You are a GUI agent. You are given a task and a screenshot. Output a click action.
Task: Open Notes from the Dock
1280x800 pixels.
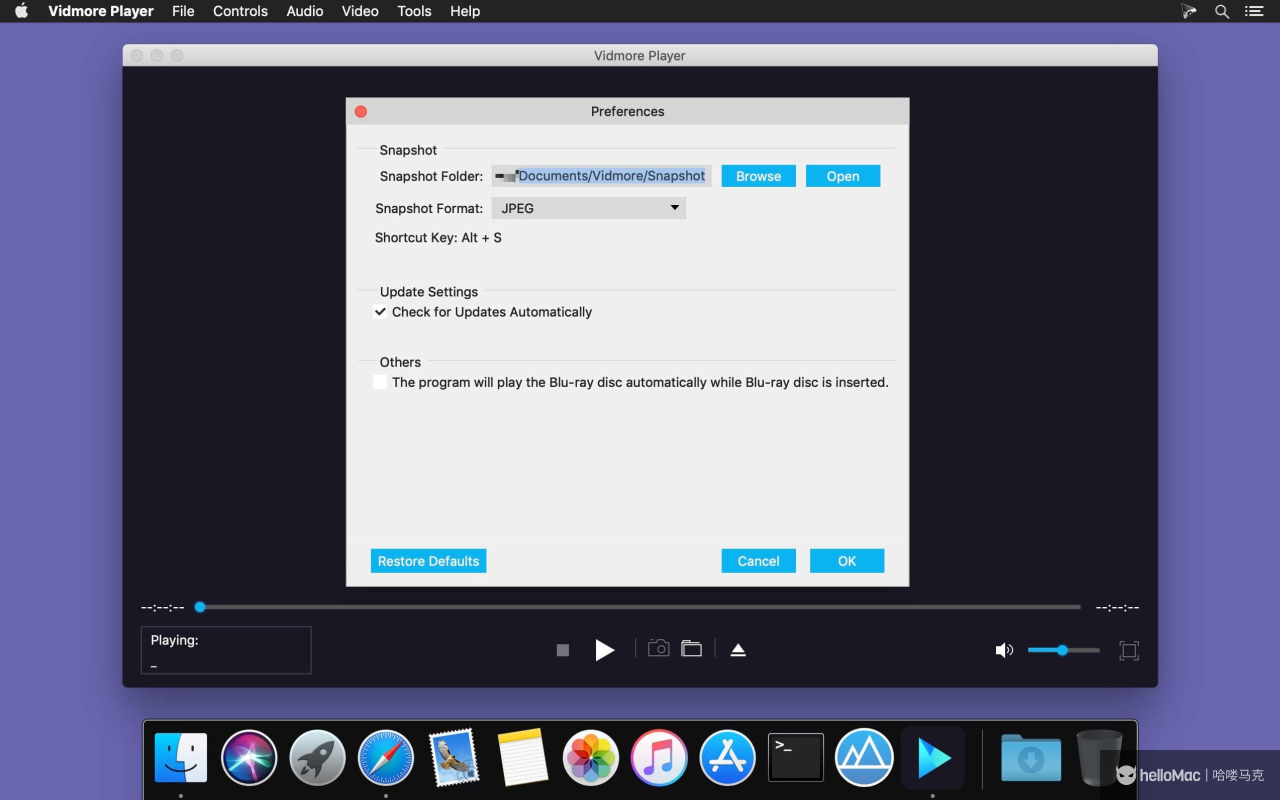(522, 757)
